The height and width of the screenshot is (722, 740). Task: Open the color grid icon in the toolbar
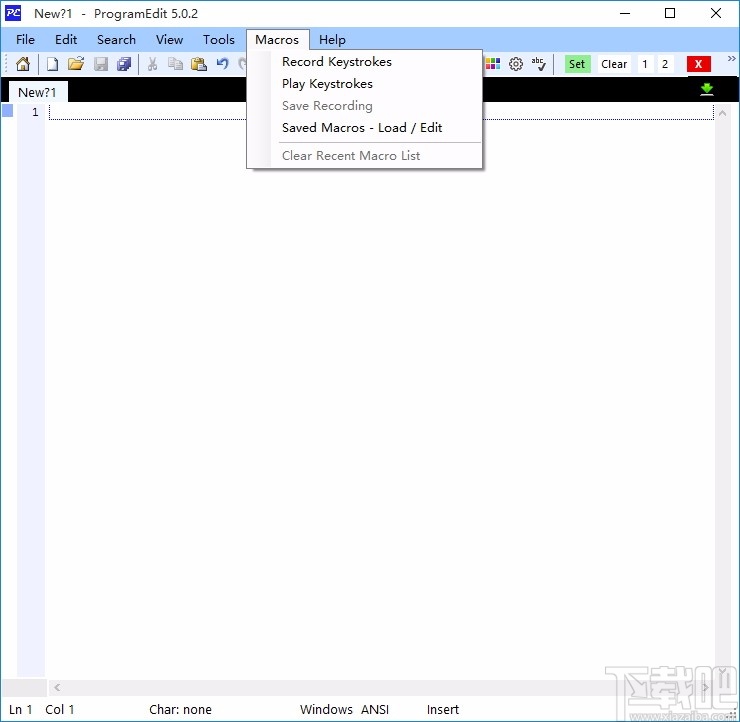[x=493, y=64]
